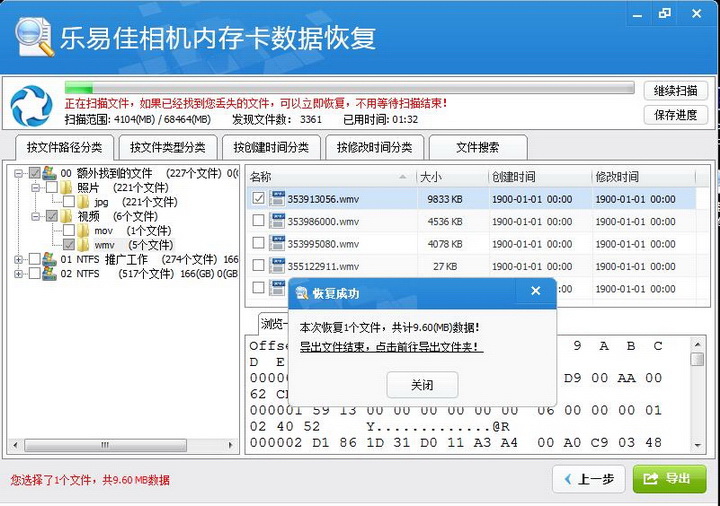
Task: Select the 浏览 preview tab
Action: 273,324
